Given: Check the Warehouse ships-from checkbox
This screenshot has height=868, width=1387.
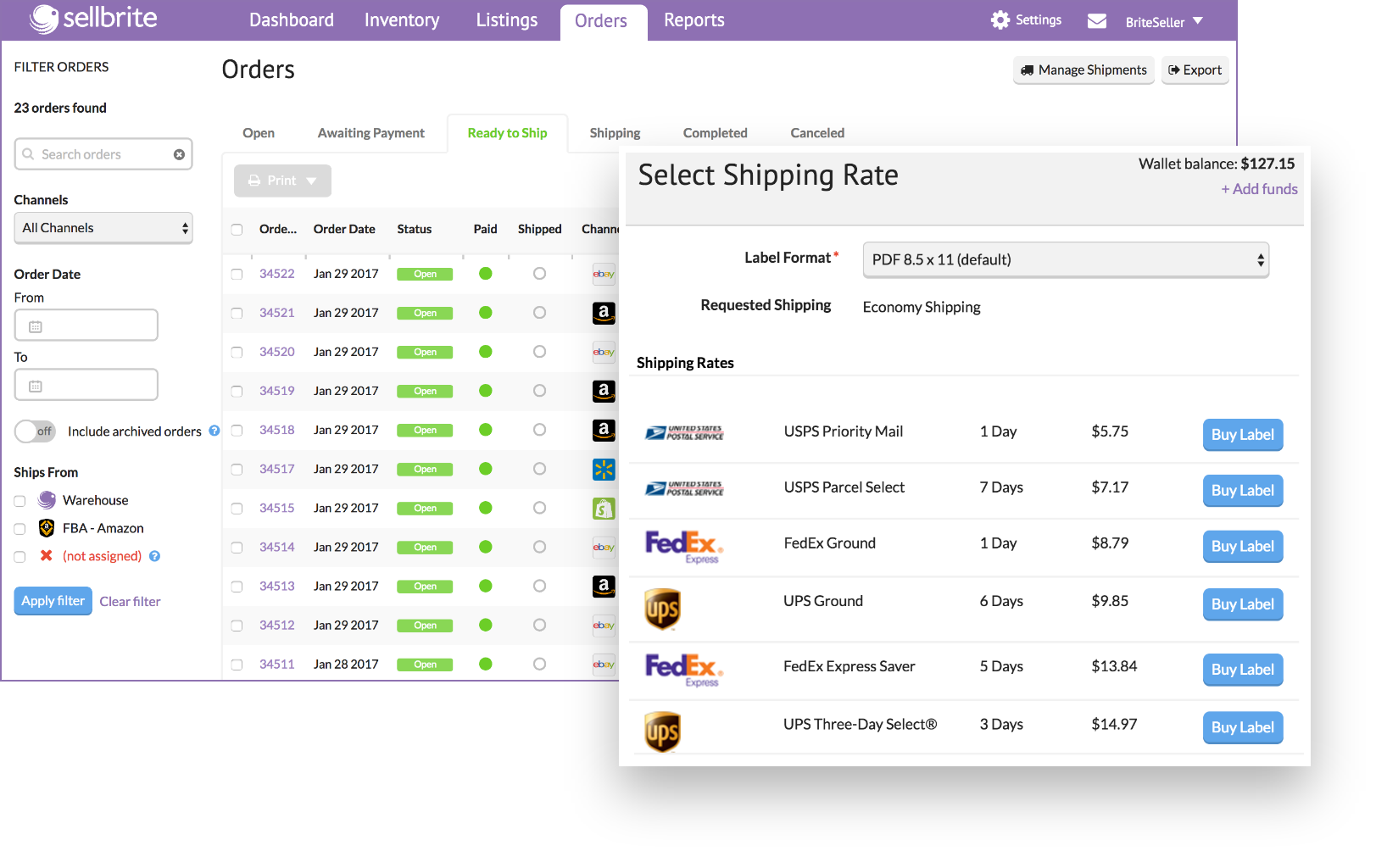Looking at the screenshot, I should [19, 500].
